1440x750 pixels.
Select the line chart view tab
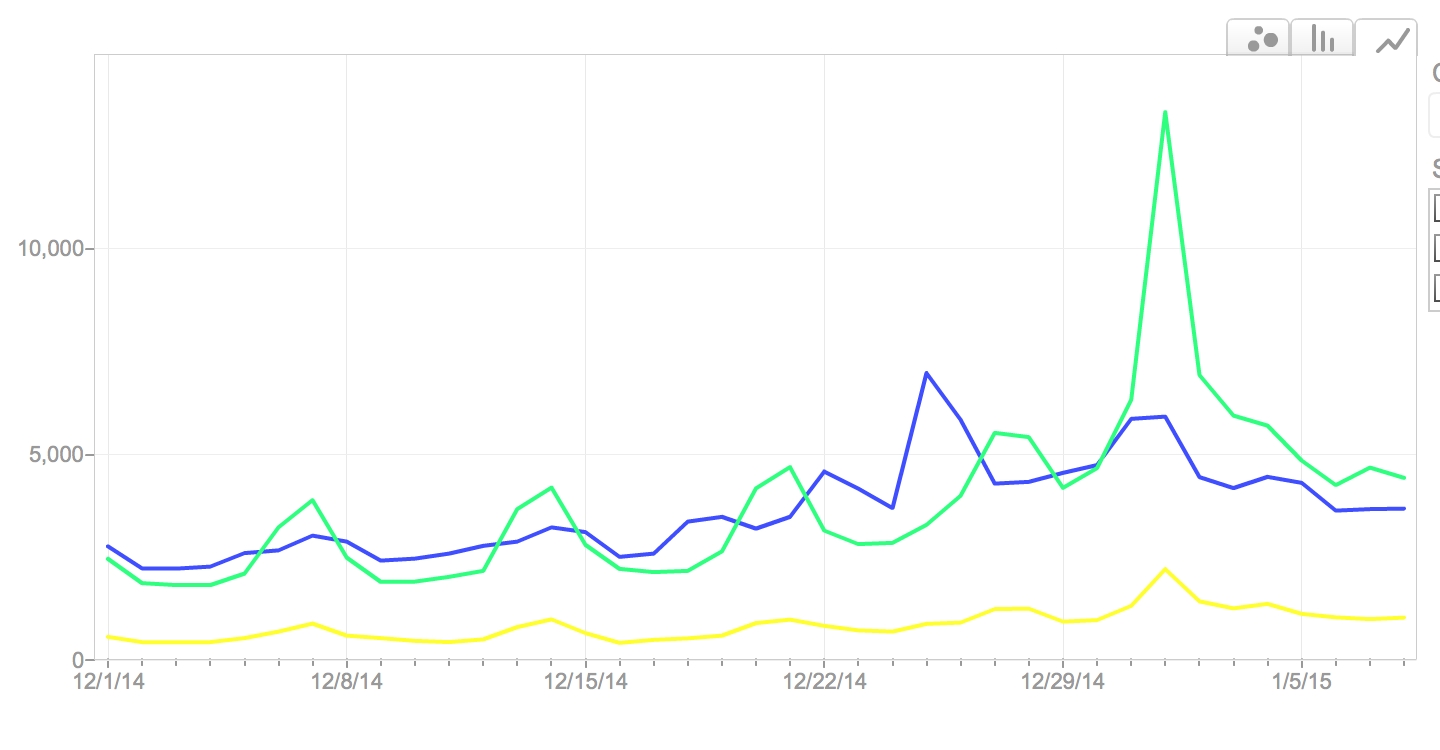(1391, 39)
